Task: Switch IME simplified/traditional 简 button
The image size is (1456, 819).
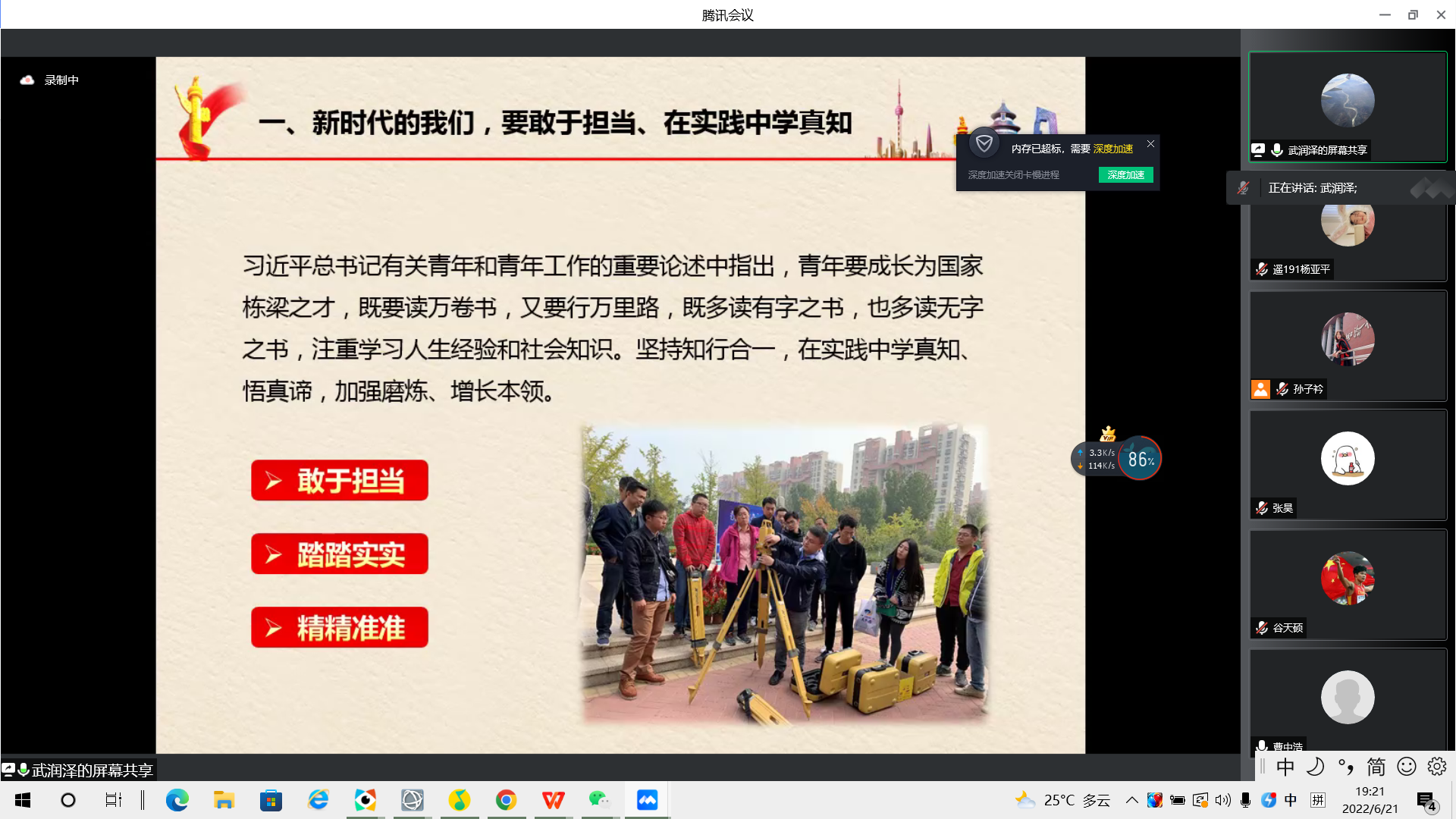Action: point(1376,767)
